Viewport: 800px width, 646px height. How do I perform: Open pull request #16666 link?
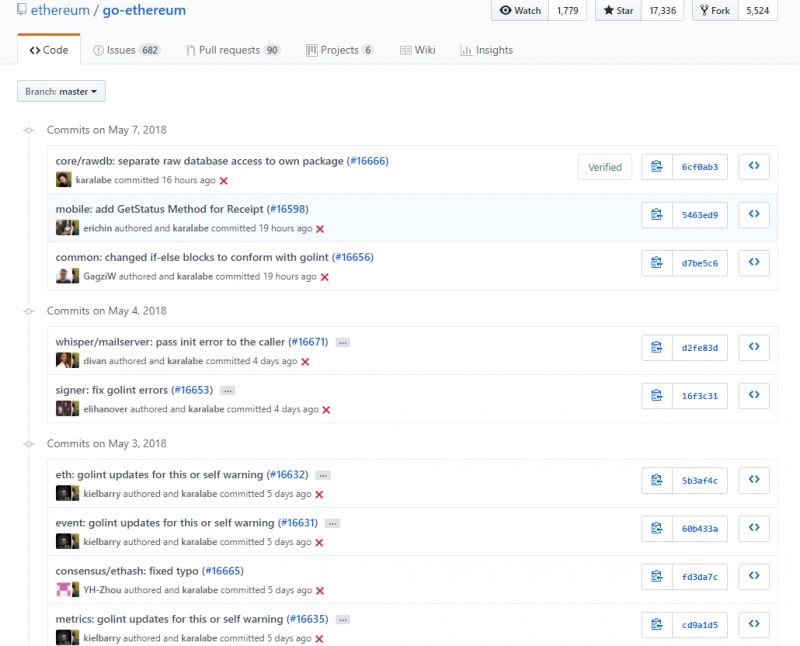pos(367,161)
